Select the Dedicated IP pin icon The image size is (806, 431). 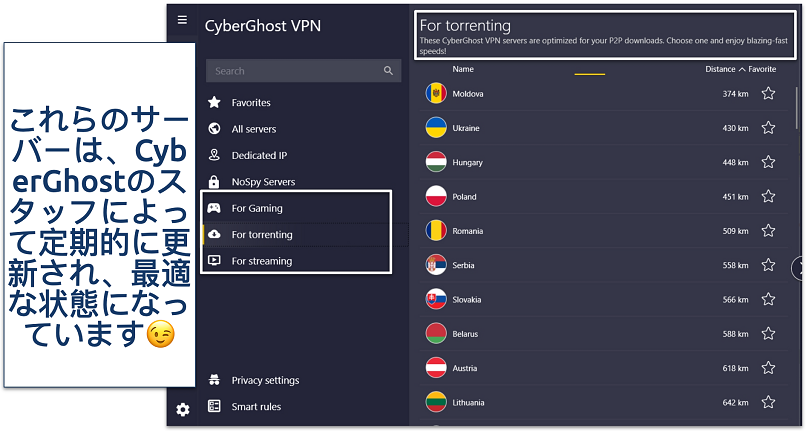213,156
